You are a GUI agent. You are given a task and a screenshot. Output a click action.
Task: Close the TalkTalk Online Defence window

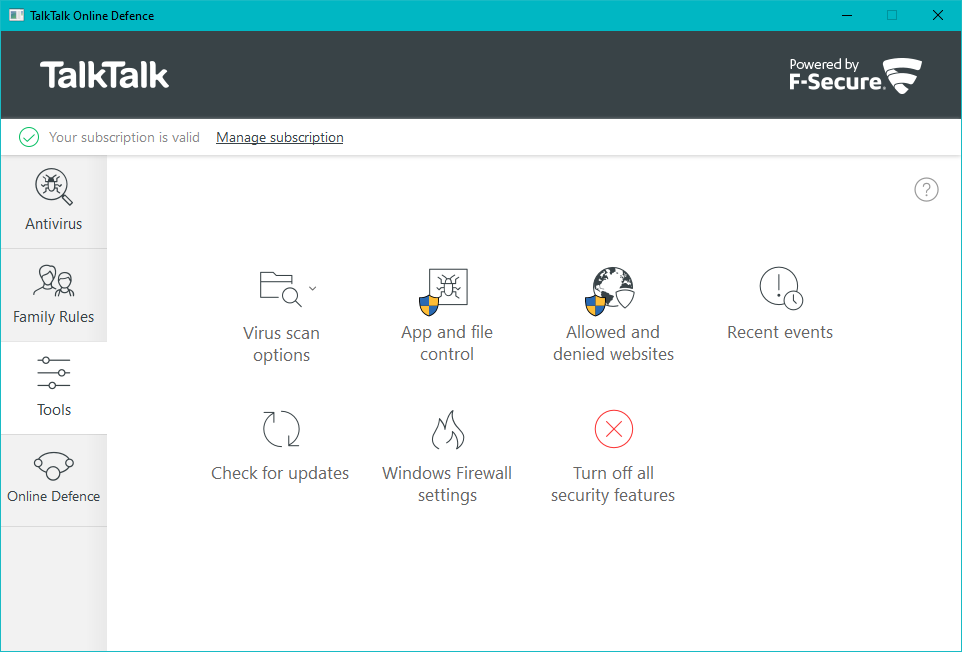[x=937, y=16]
